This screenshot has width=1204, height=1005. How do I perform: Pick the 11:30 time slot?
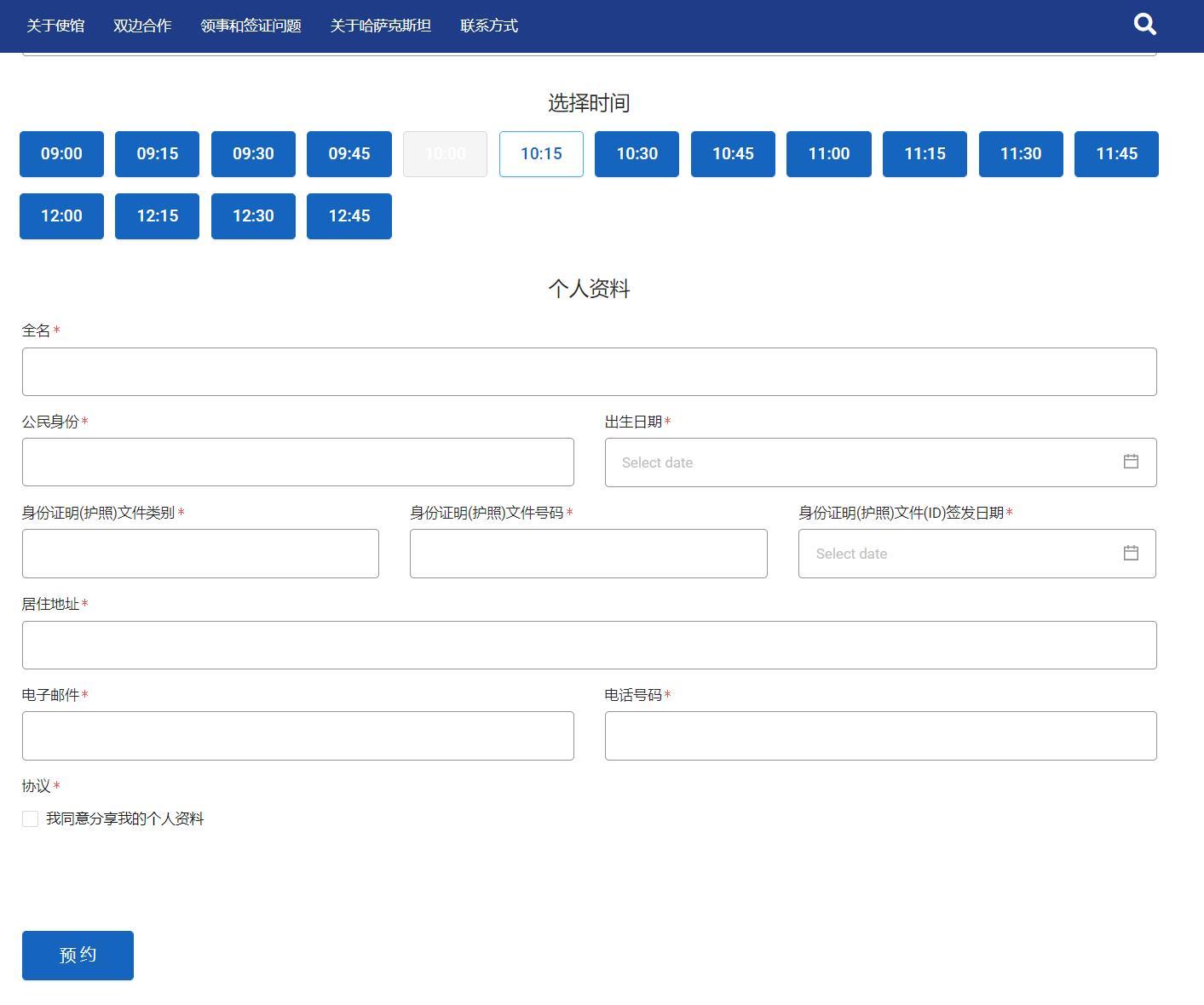tap(1021, 154)
